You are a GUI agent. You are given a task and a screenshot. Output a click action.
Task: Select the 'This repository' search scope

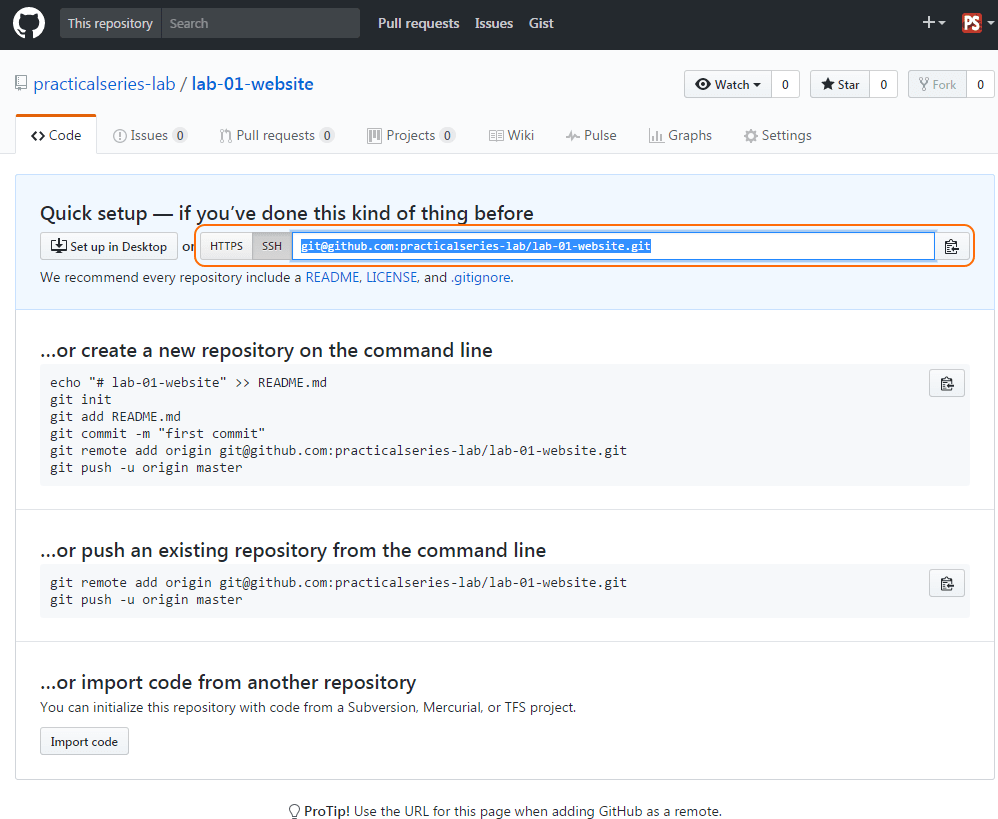[110, 24]
